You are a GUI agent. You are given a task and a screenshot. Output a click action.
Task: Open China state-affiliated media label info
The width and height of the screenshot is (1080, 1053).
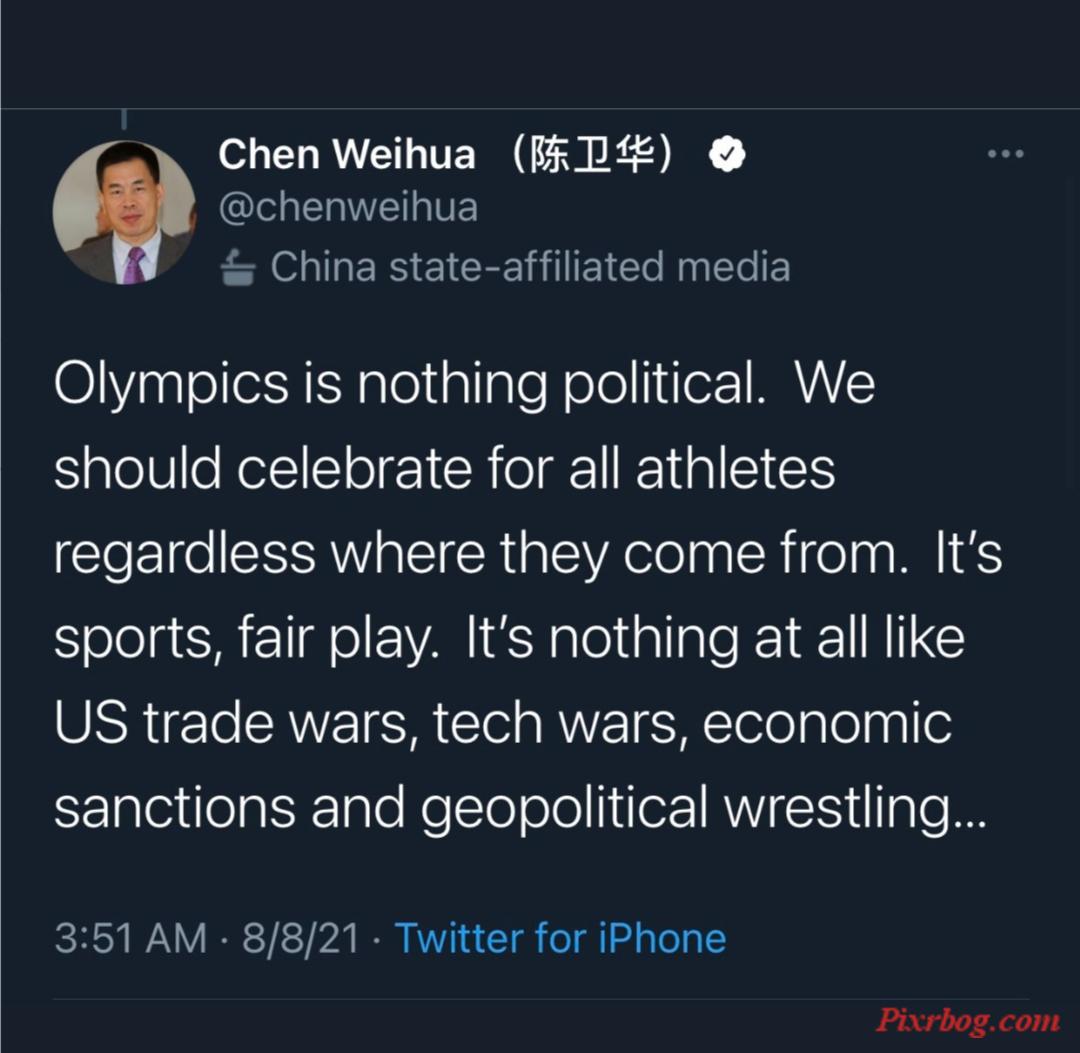click(530, 267)
